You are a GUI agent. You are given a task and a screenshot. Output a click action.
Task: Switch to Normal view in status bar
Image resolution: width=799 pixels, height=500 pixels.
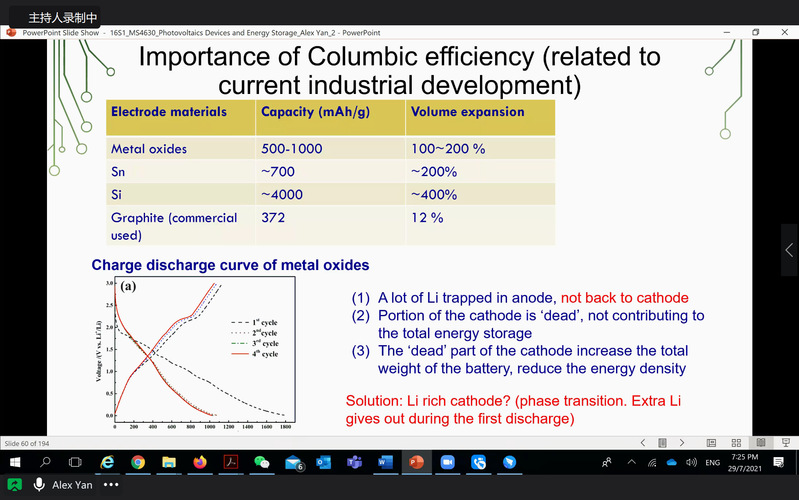[711, 442]
